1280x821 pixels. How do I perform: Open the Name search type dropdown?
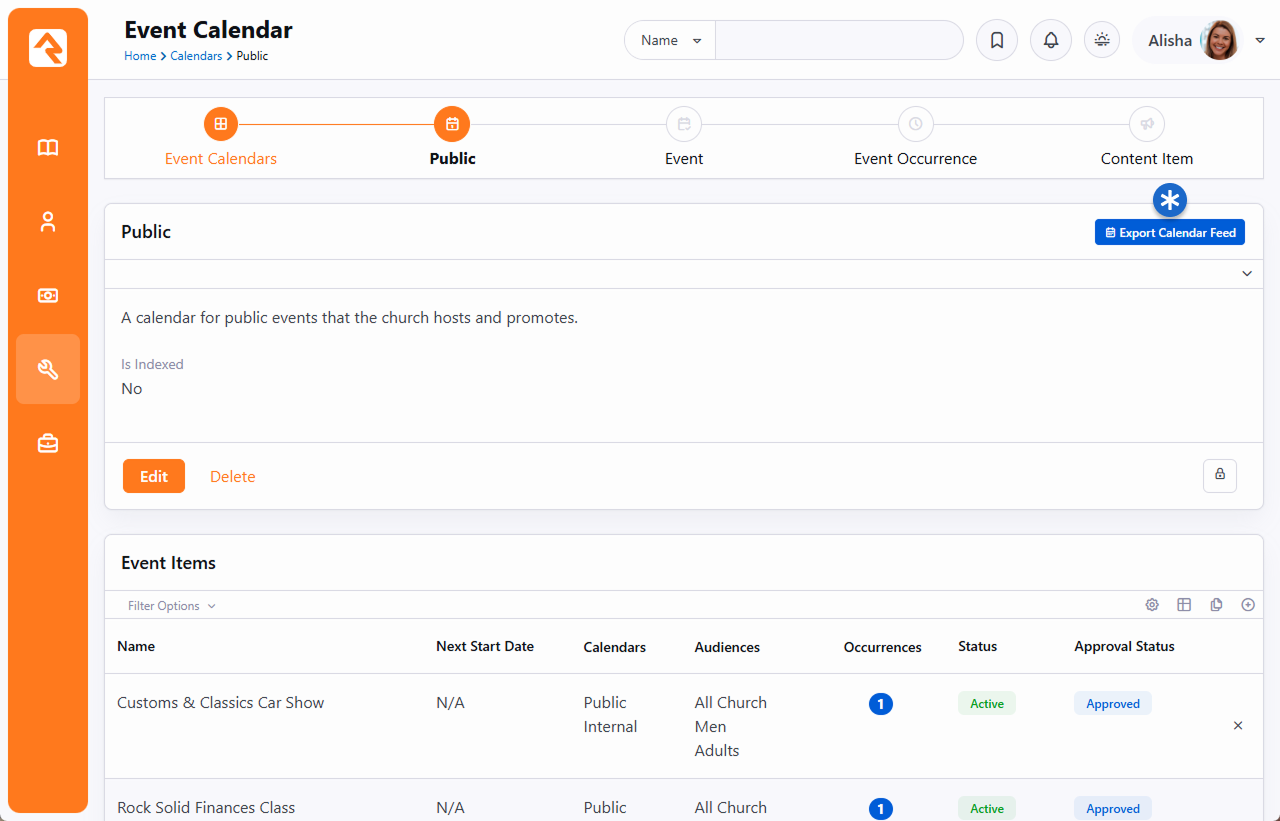(x=670, y=41)
